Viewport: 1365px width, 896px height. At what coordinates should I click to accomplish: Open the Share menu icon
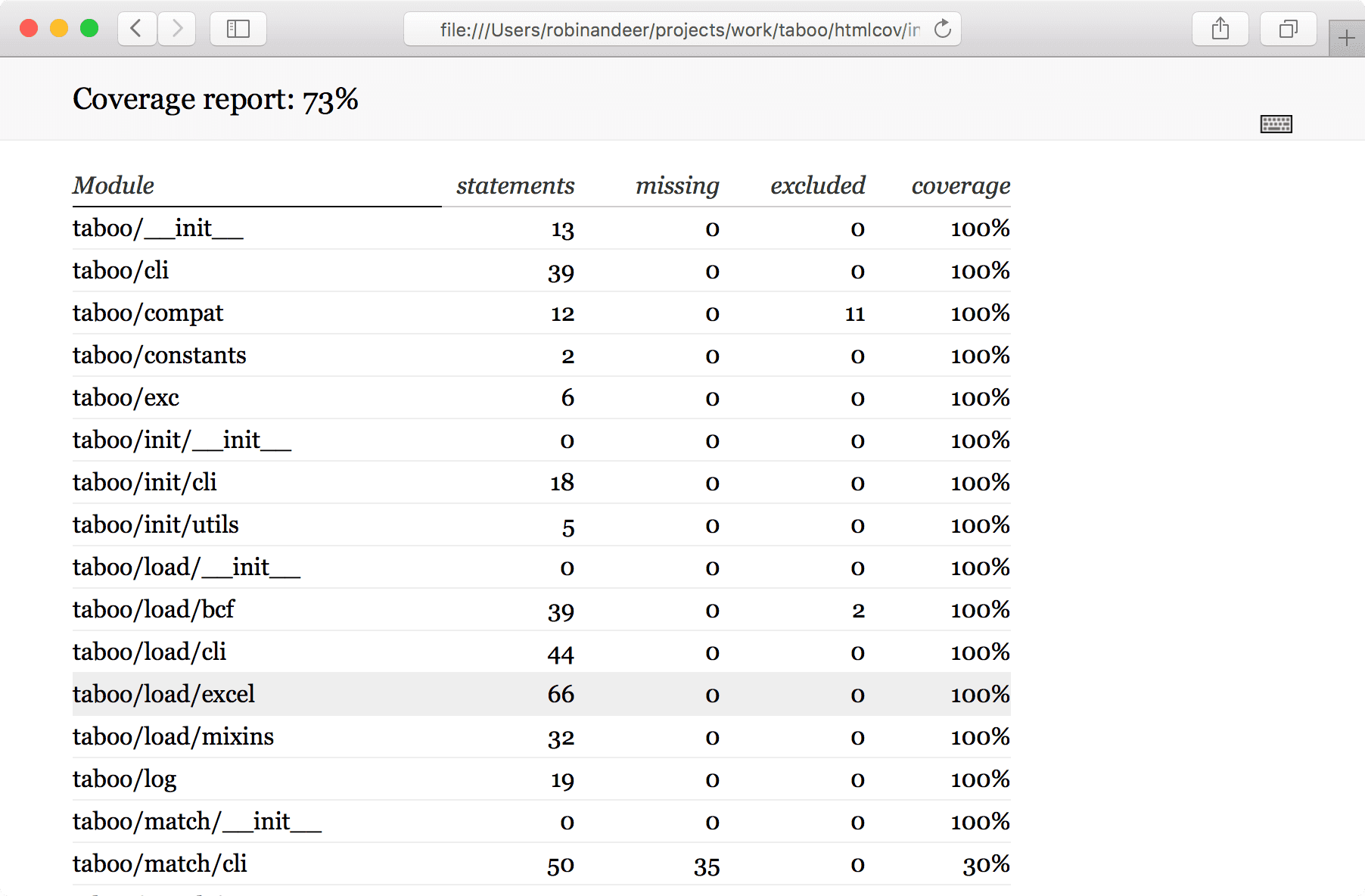tap(1220, 29)
